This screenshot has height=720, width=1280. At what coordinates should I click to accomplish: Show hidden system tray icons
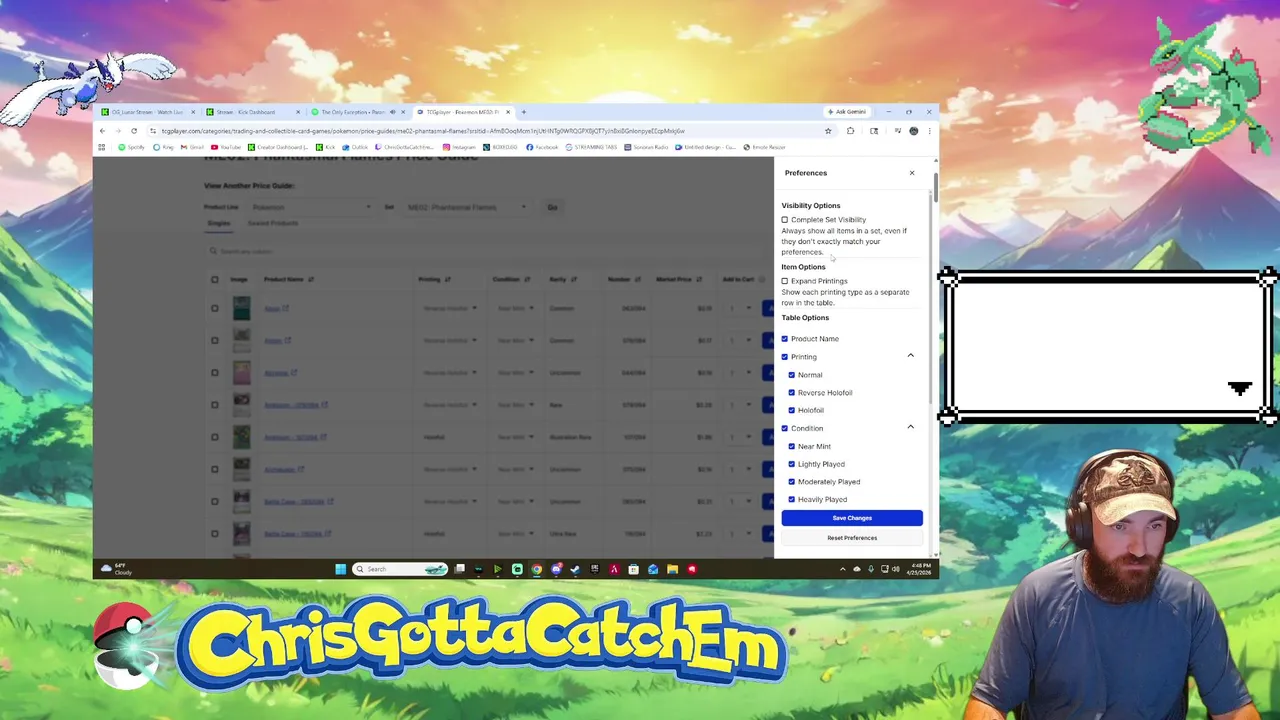pyautogui.click(x=842, y=569)
